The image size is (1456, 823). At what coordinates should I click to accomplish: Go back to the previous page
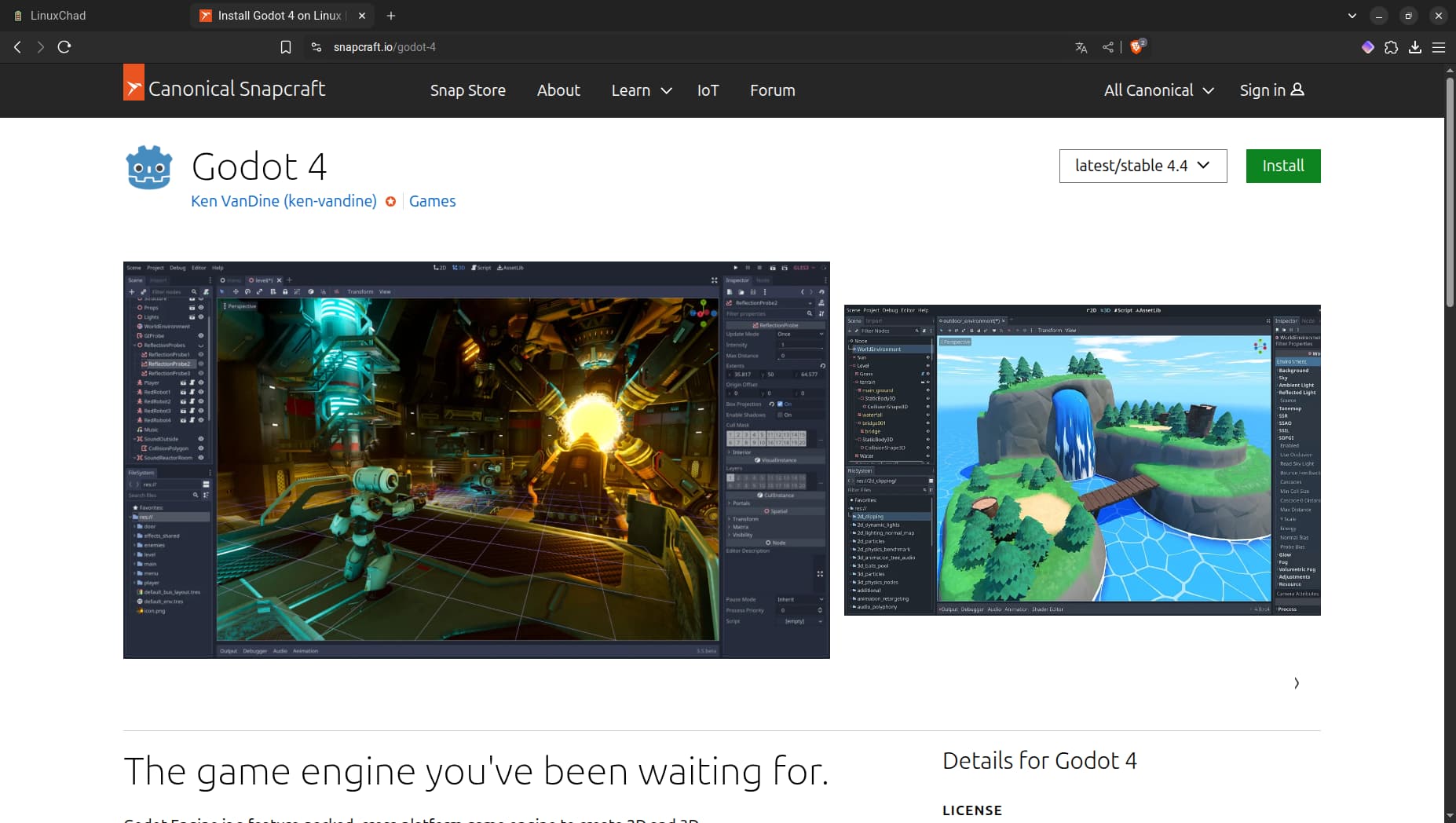click(17, 47)
